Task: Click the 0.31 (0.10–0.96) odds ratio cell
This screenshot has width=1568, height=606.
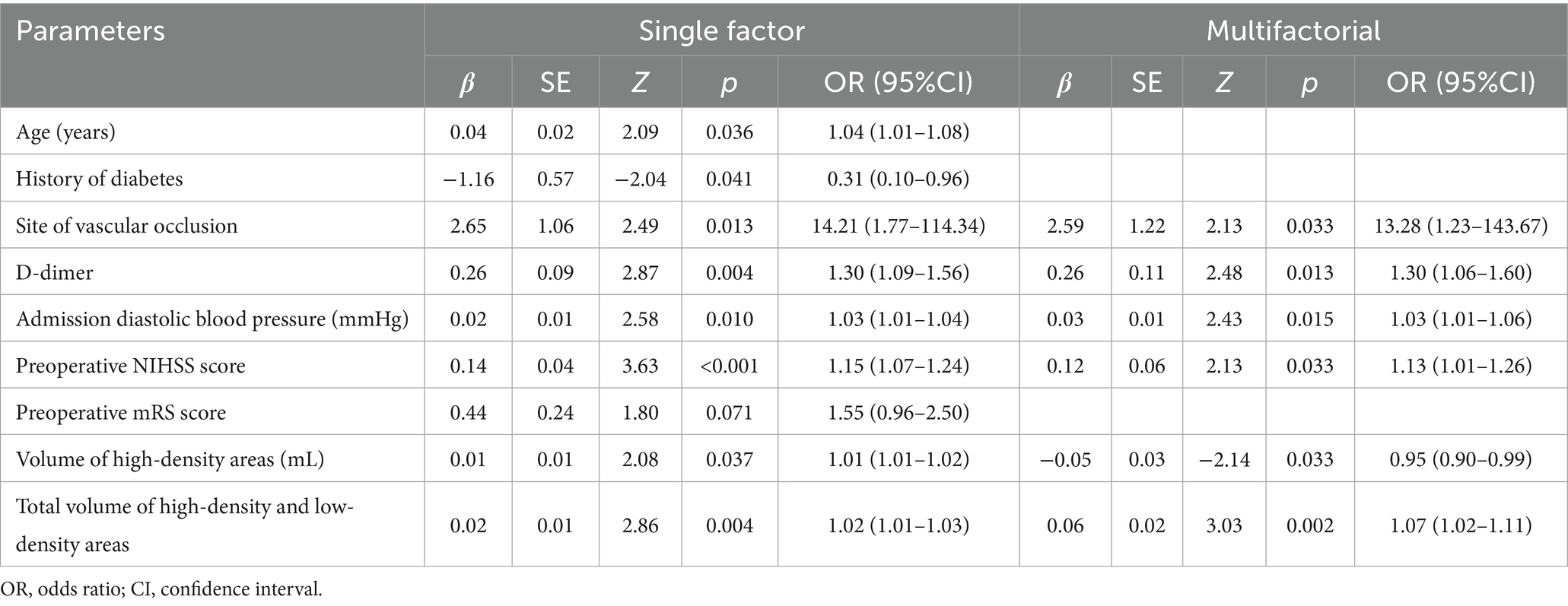Action: (x=898, y=179)
